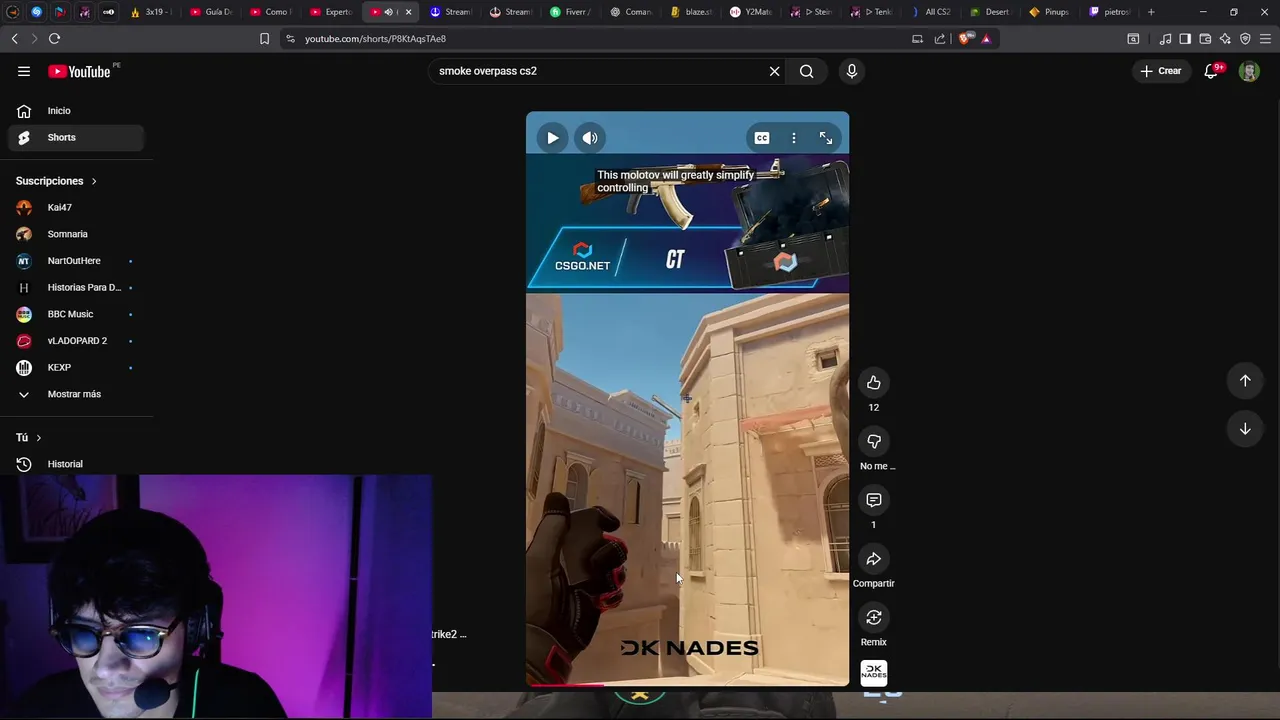Image resolution: width=1280 pixels, height=720 pixels.
Task: Open the Crear create menu
Action: pyautogui.click(x=1161, y=71)
